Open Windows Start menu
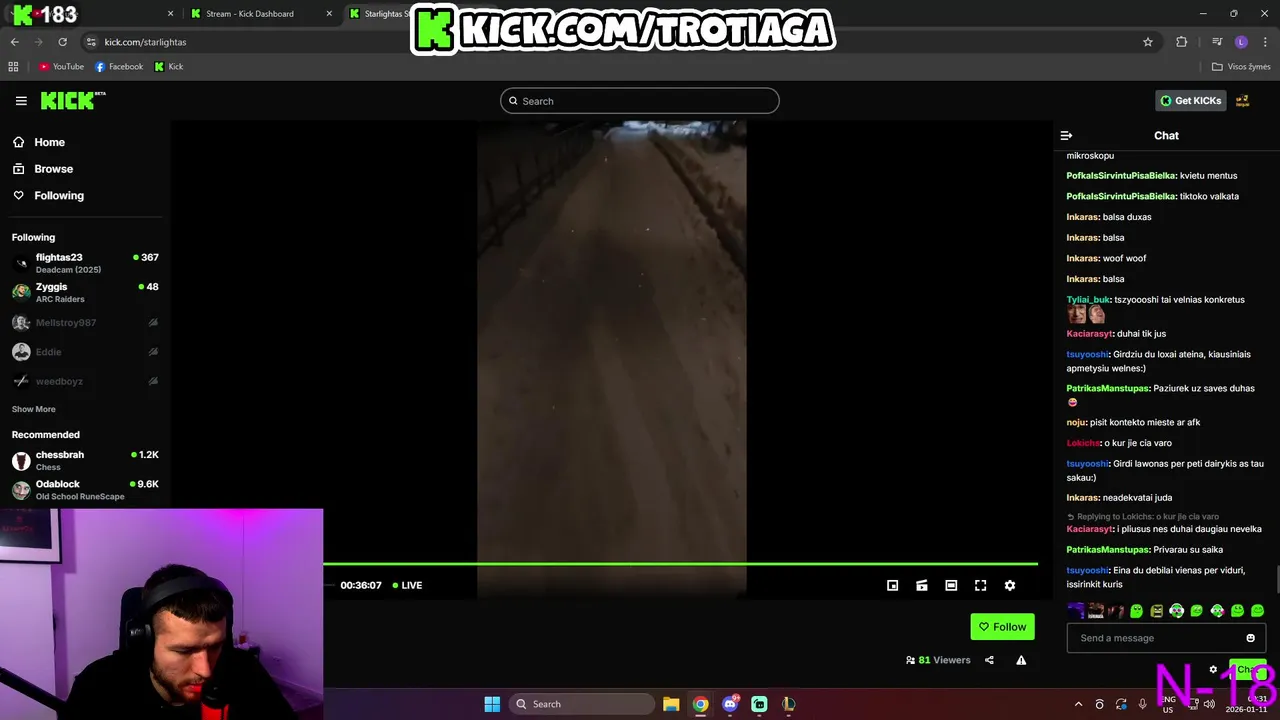Screen dimensions: 1280x720 (x=492, y=704)
